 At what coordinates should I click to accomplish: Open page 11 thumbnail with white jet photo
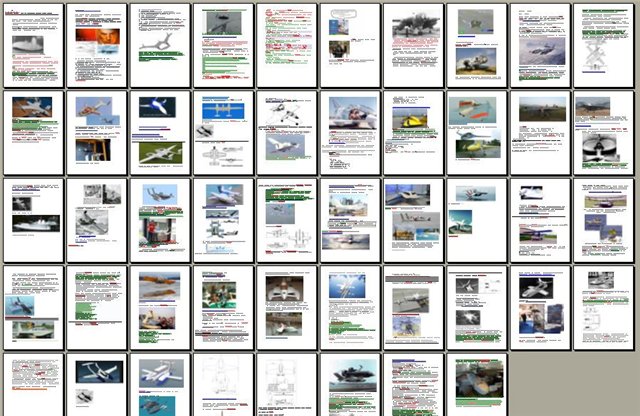coord(33,133)
